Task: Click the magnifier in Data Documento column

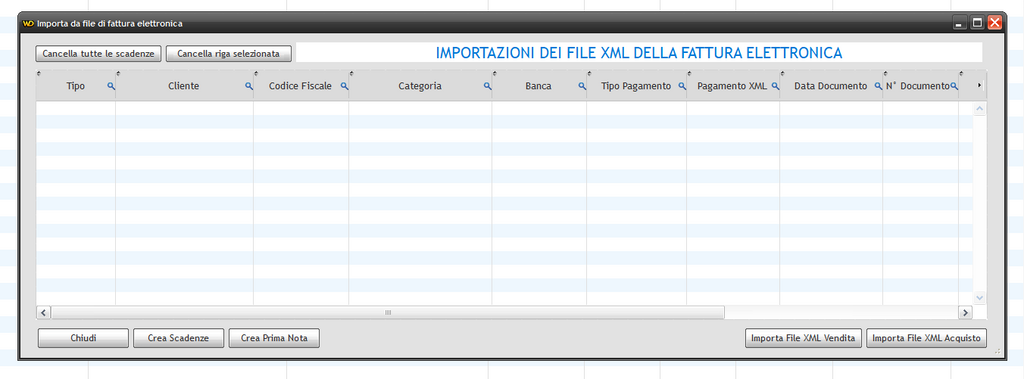Action: (878, 86)
